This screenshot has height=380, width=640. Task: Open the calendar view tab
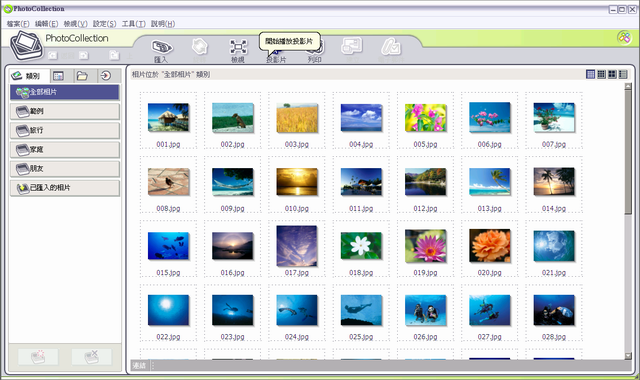pyautogui.click(x=58, y=76)
